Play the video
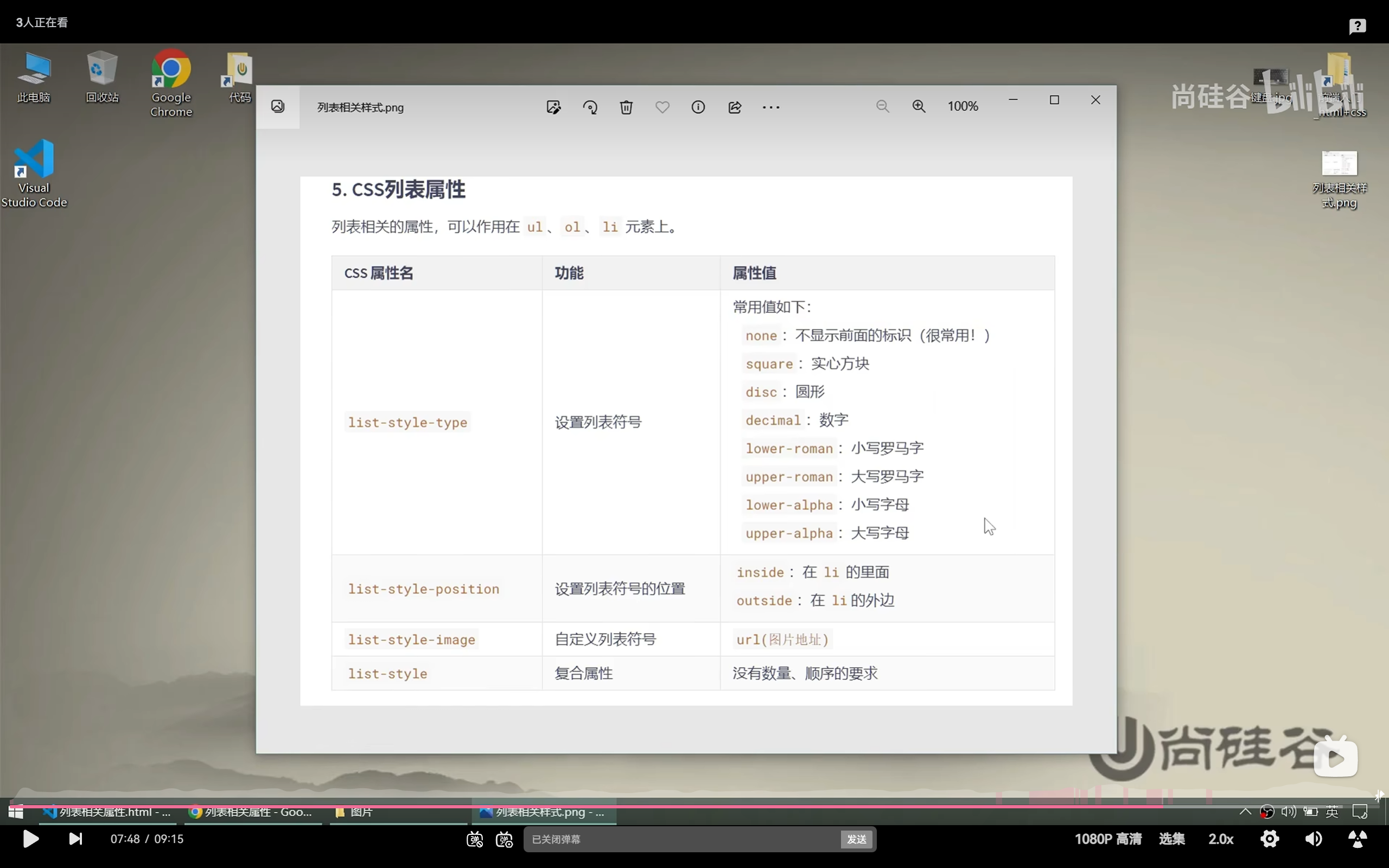The height and width of the screenshot is (868, 1389). click(31, 839)
